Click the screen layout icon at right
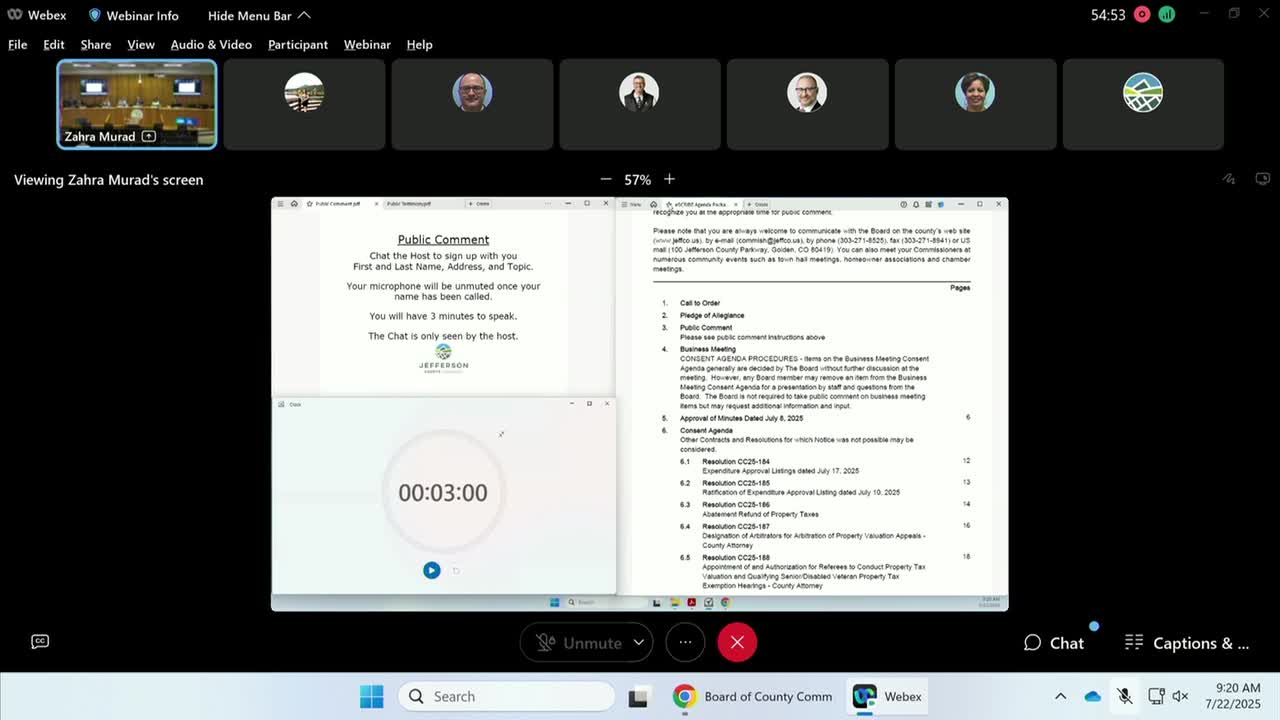The image size is (1280, 720). pyautogui.click(x=1263, y=179)
